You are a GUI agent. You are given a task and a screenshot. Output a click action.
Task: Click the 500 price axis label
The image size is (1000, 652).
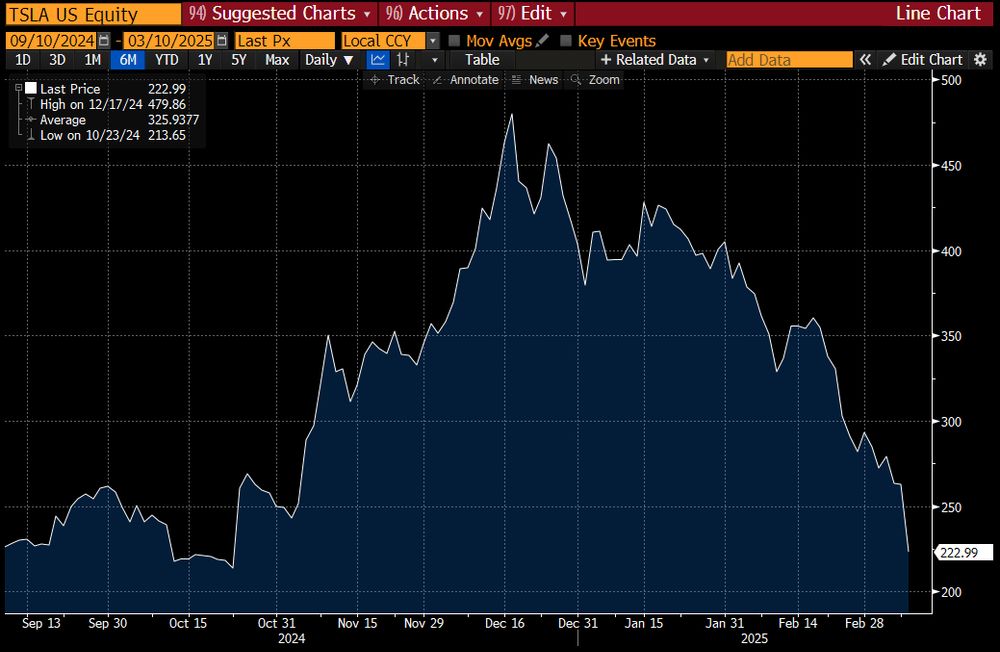tap(951, 80)
